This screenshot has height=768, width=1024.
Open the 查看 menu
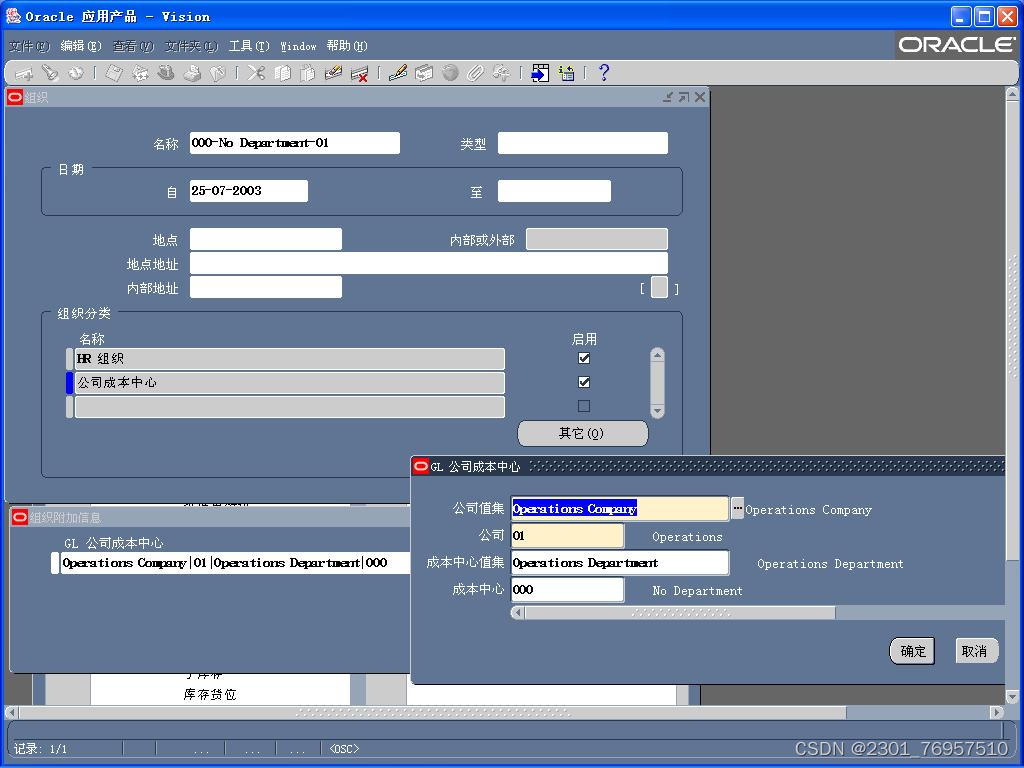[x=133, y=46]
